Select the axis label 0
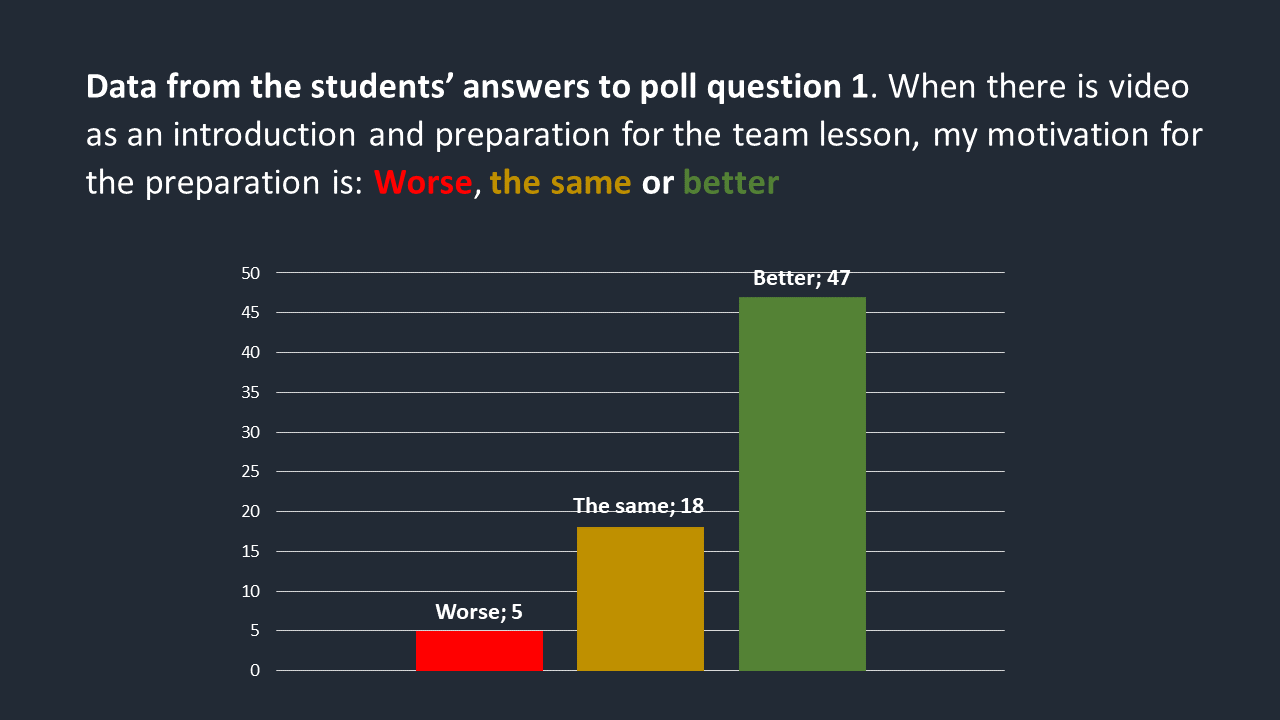The height and width of the screenshot is (720, 1280). (255, 671)
